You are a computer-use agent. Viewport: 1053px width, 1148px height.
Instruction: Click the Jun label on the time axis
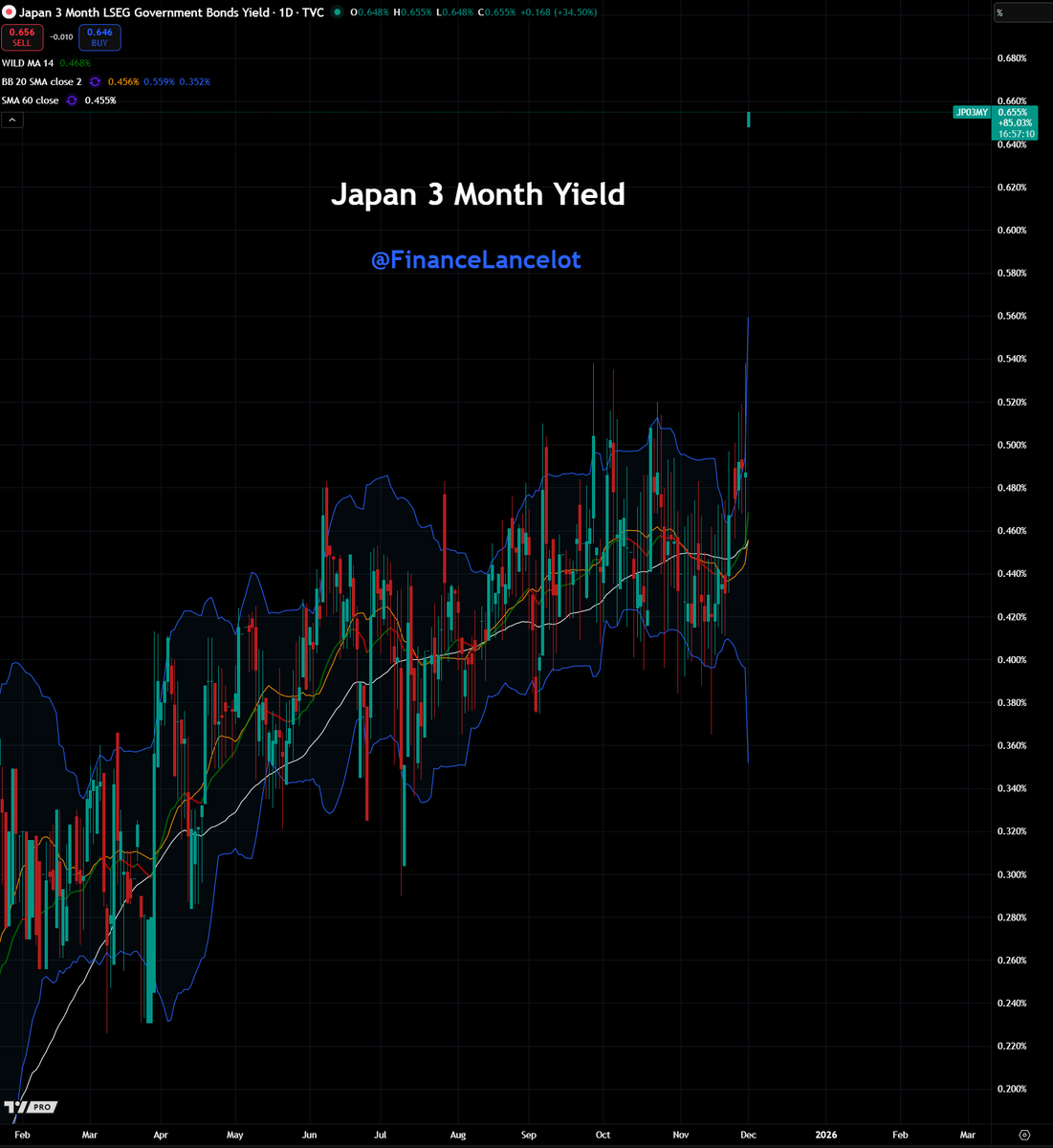point(309,1135)
